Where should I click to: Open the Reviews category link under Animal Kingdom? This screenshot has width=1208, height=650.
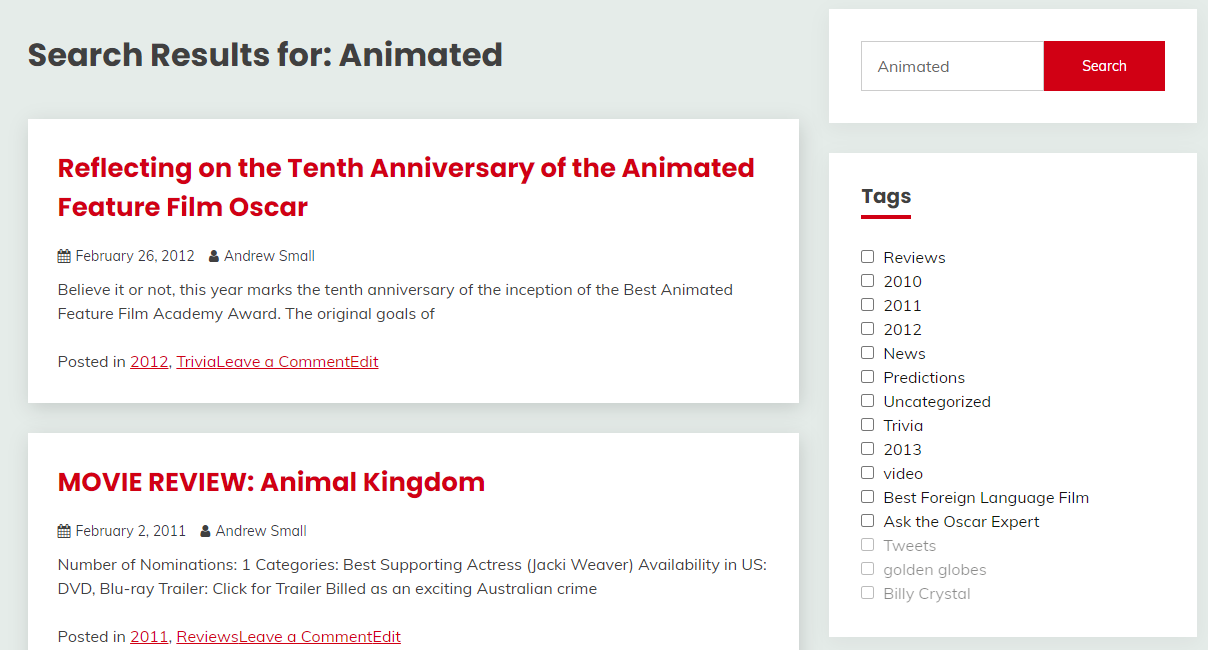pyautogui.click(x=207, y=637)
